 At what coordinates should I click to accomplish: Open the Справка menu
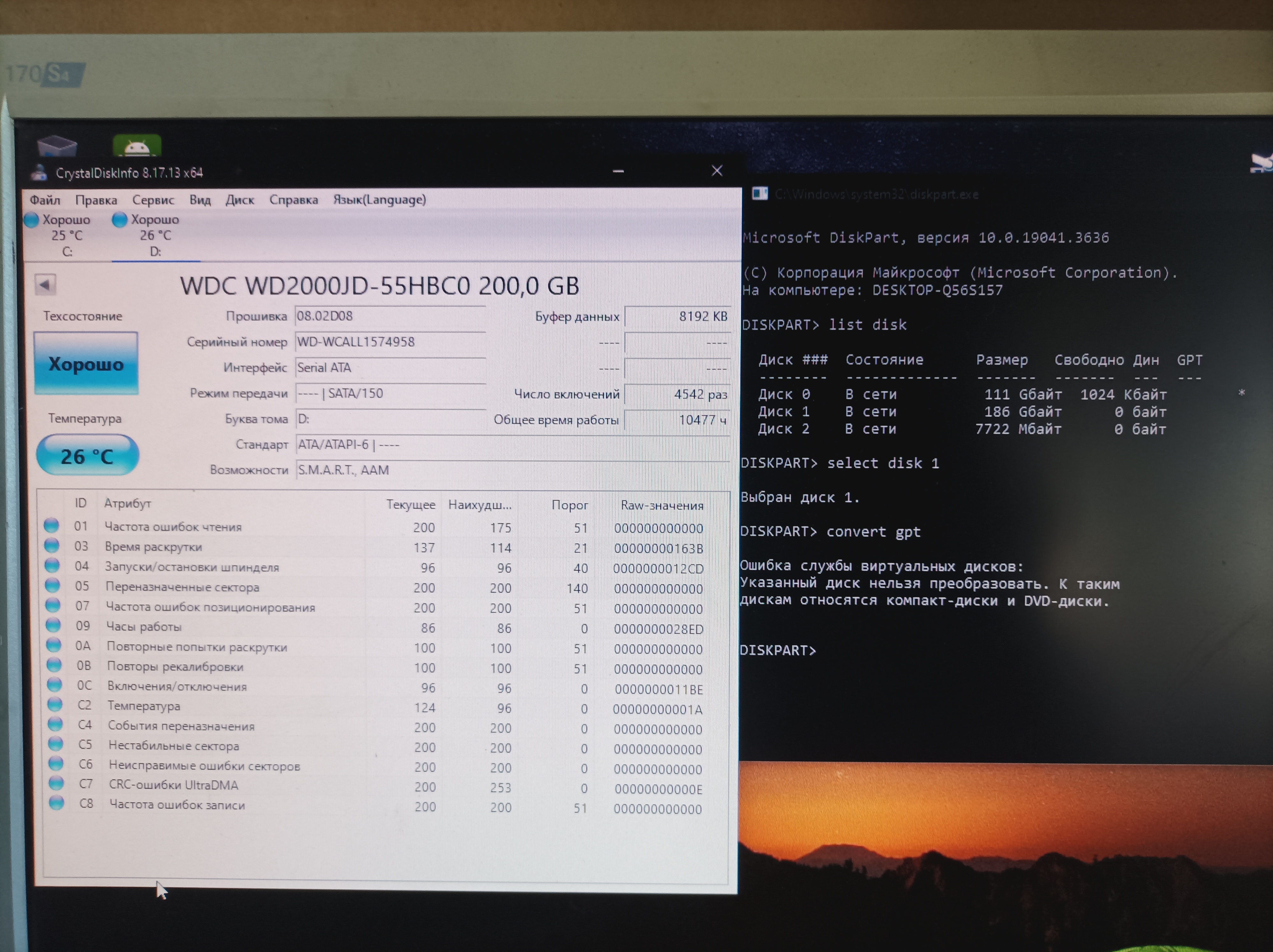[x=293, y=199]
